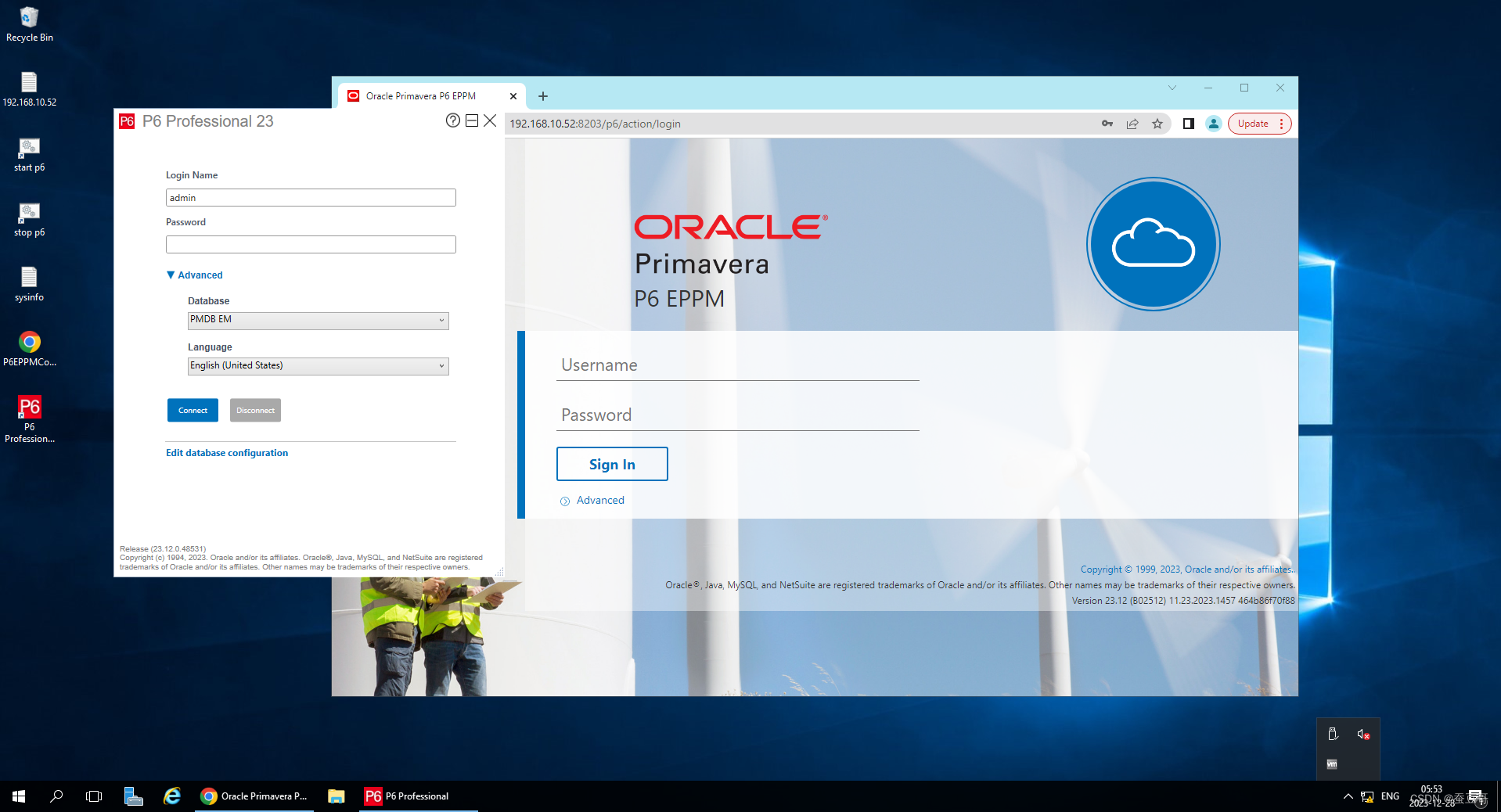Bookmark this page with the star icon

[x=1157, y=124]
